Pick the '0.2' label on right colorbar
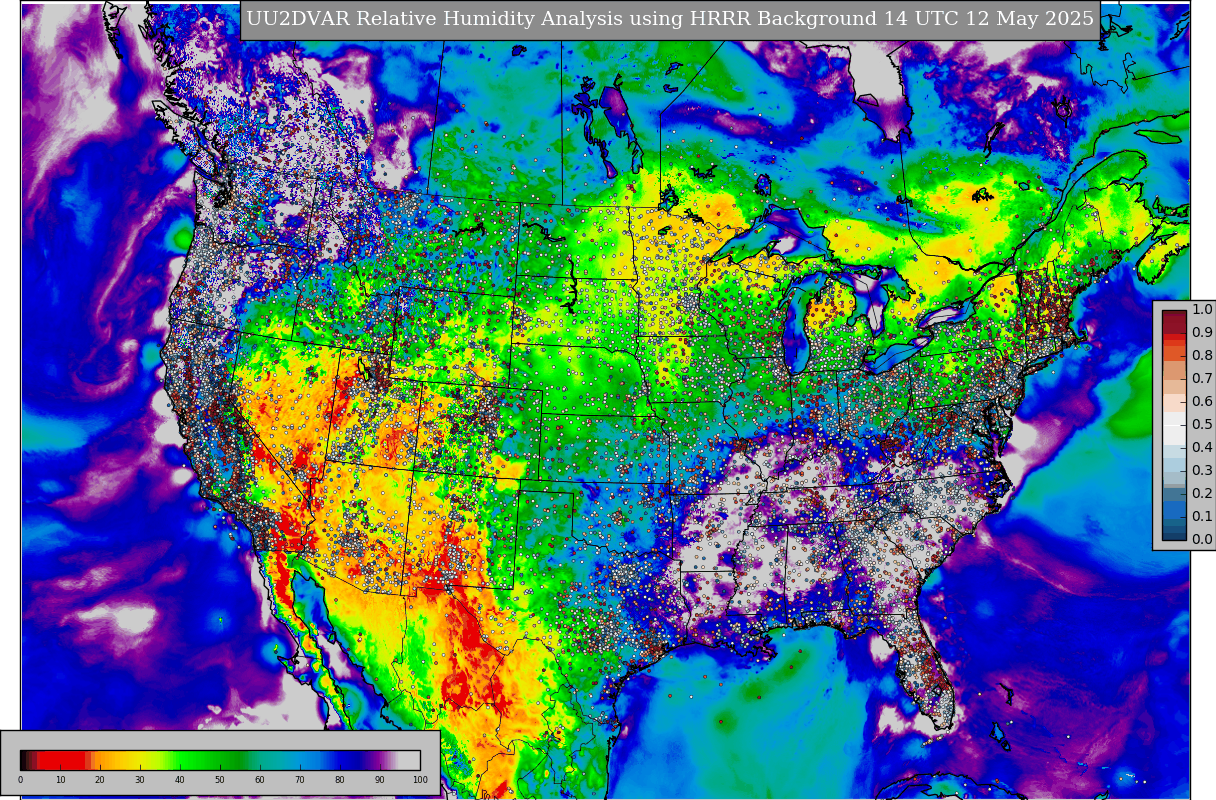This screenshot has width=1216, height=800. [x=1202, y=493]
